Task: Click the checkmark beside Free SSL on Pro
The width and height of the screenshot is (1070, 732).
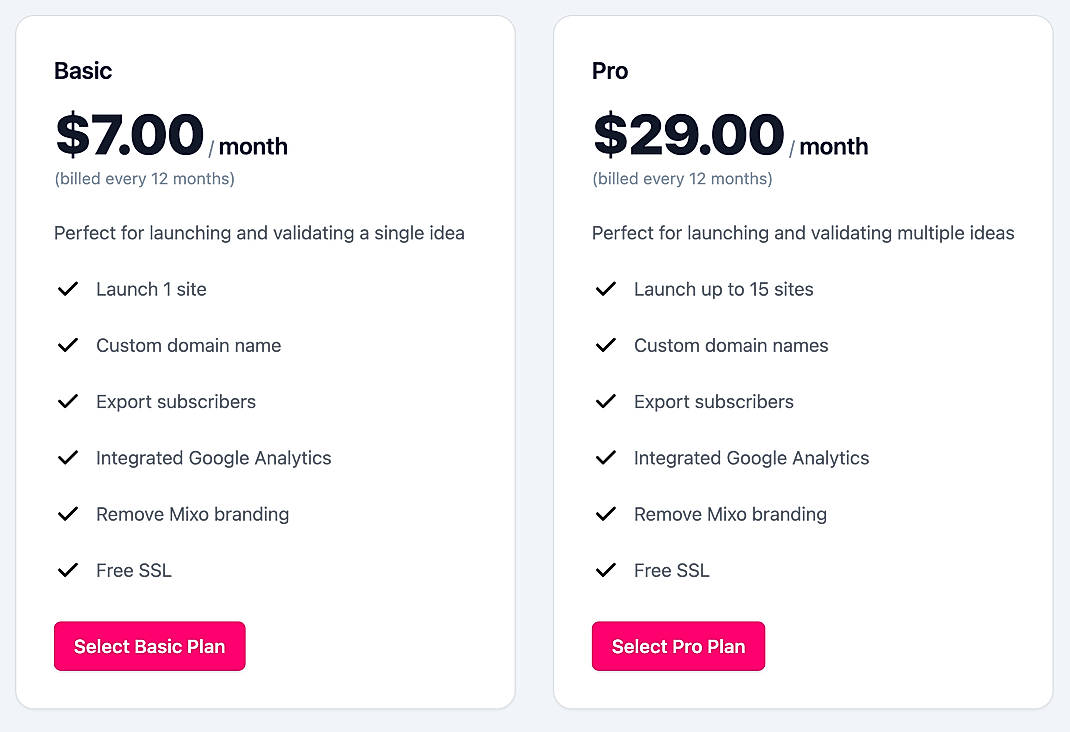Action: click(x=606, y=570)
